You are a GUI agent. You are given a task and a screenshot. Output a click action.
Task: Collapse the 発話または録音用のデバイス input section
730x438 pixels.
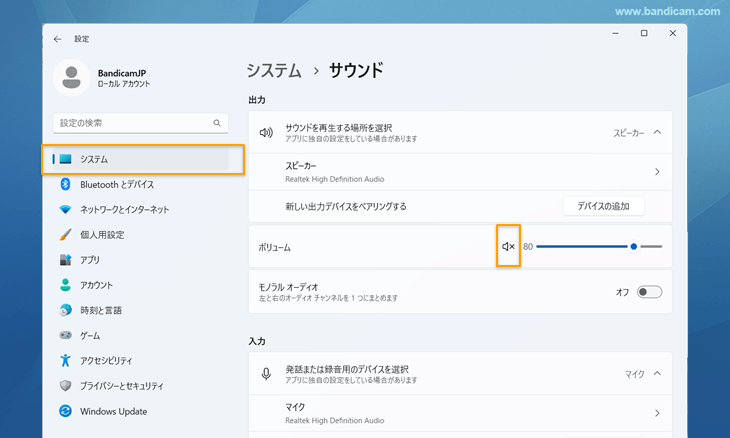(657, 373)
